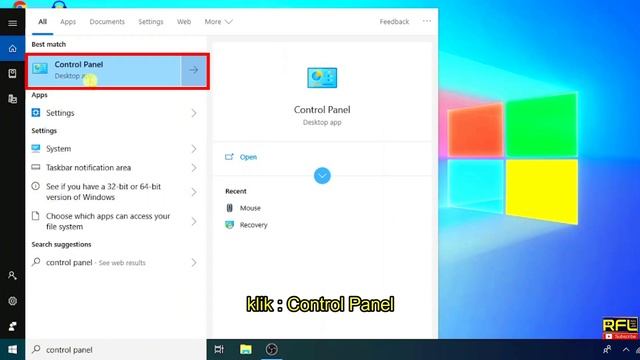The height and width of the screenshot is (360, 640).
Task: Click the System monitor icon
Action: point(36,149)
